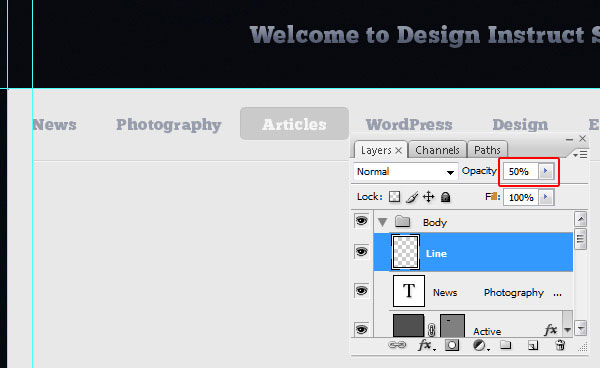Click the Articles nav button
Image resolution: width=600 pixels, height=368 pixels.
(x=294, y=124)
